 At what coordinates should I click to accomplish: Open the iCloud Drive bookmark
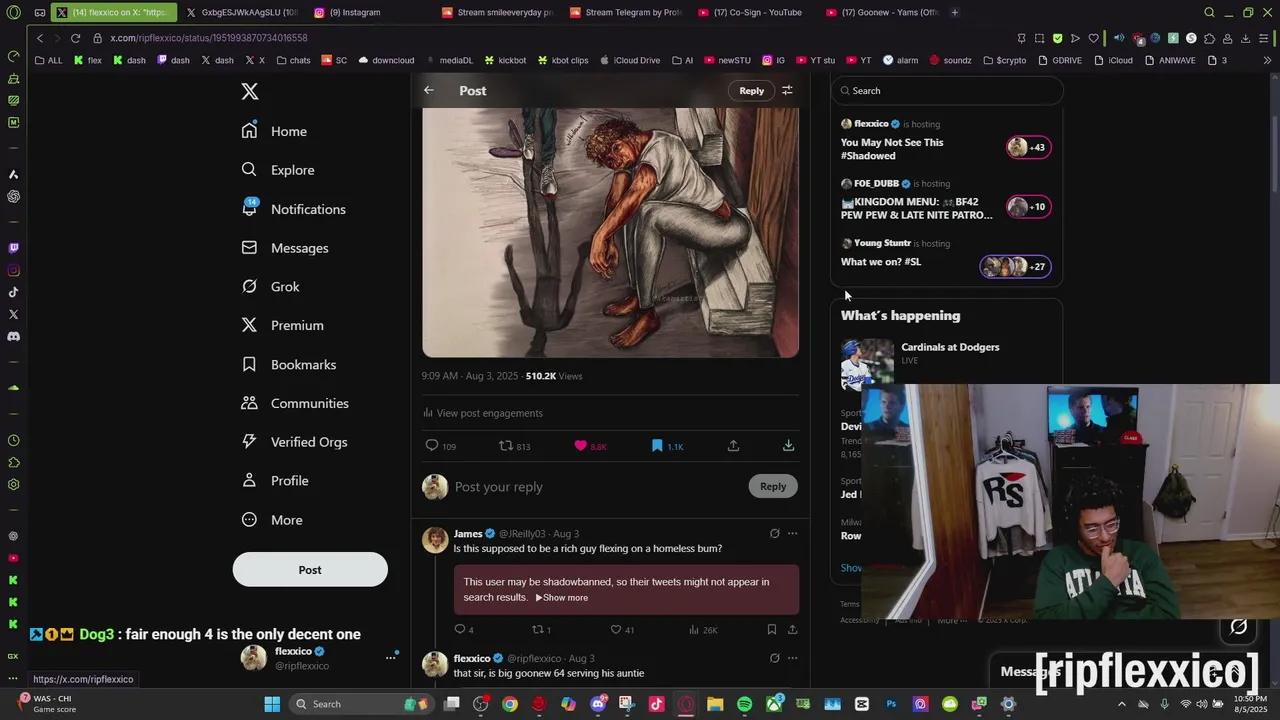(x=629, y=60)
